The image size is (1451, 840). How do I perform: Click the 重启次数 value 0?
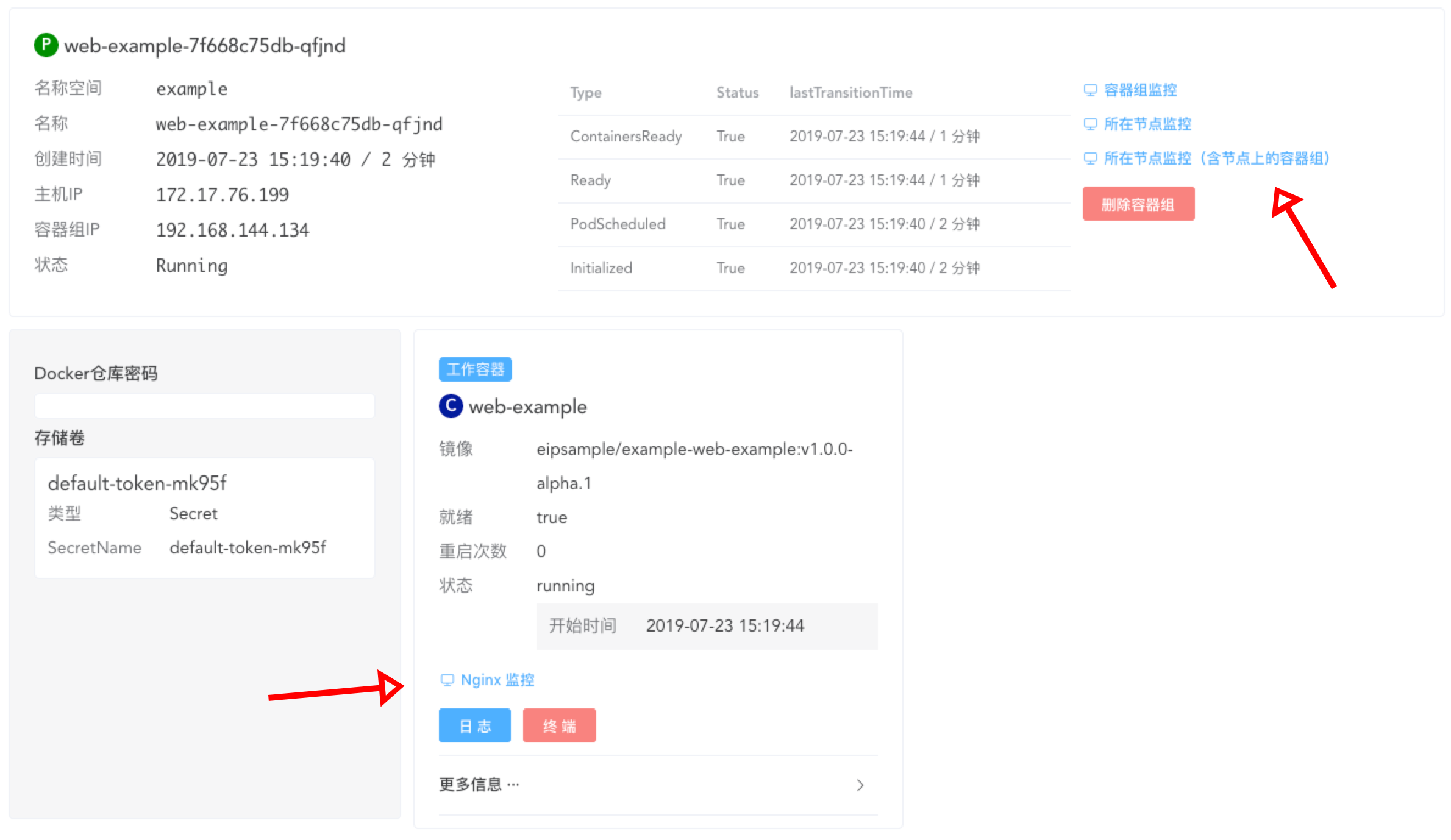coord(541,552)
